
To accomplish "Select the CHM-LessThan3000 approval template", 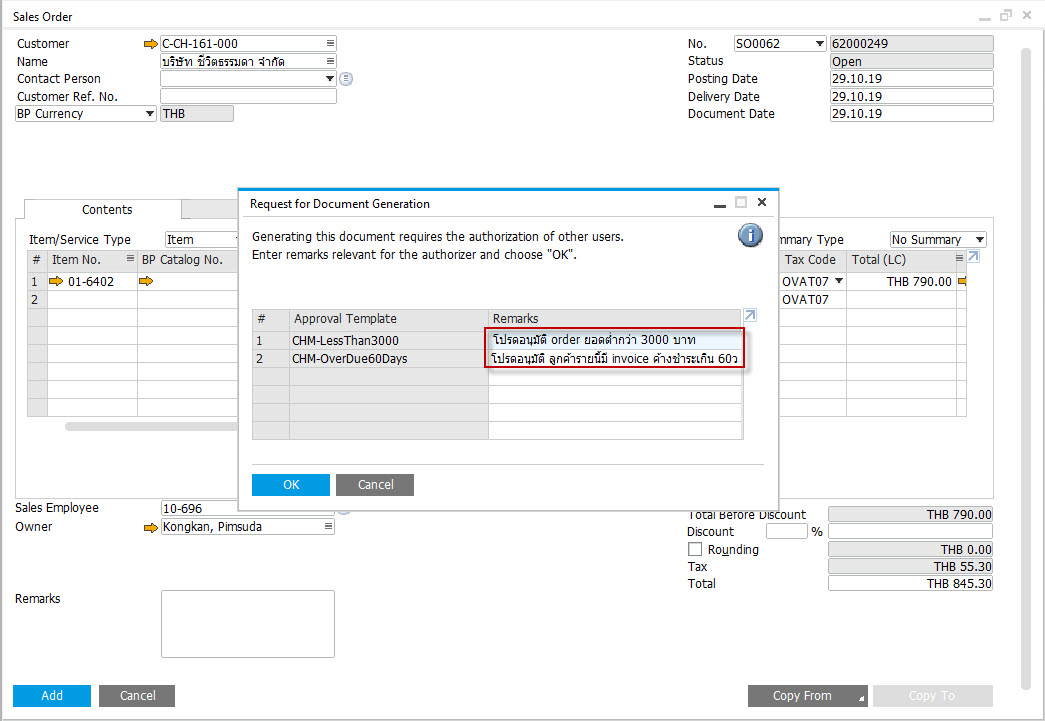I will pyautogui.click(x=389, y=341).
